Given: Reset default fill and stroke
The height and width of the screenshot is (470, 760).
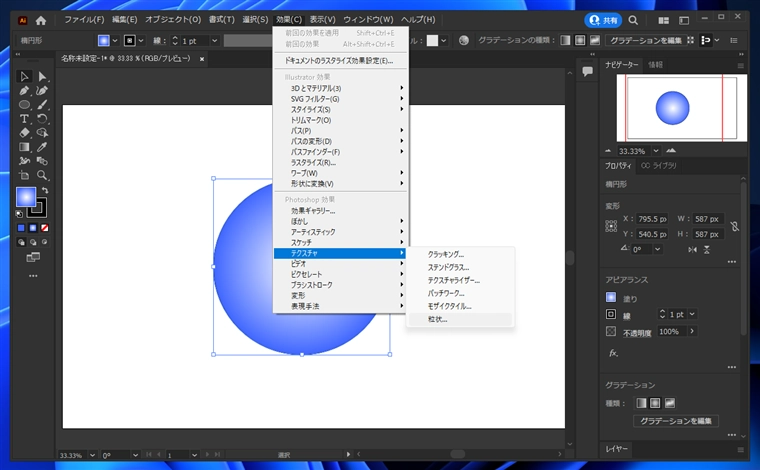Looking at the screenshot, I should tap(19, 214).
